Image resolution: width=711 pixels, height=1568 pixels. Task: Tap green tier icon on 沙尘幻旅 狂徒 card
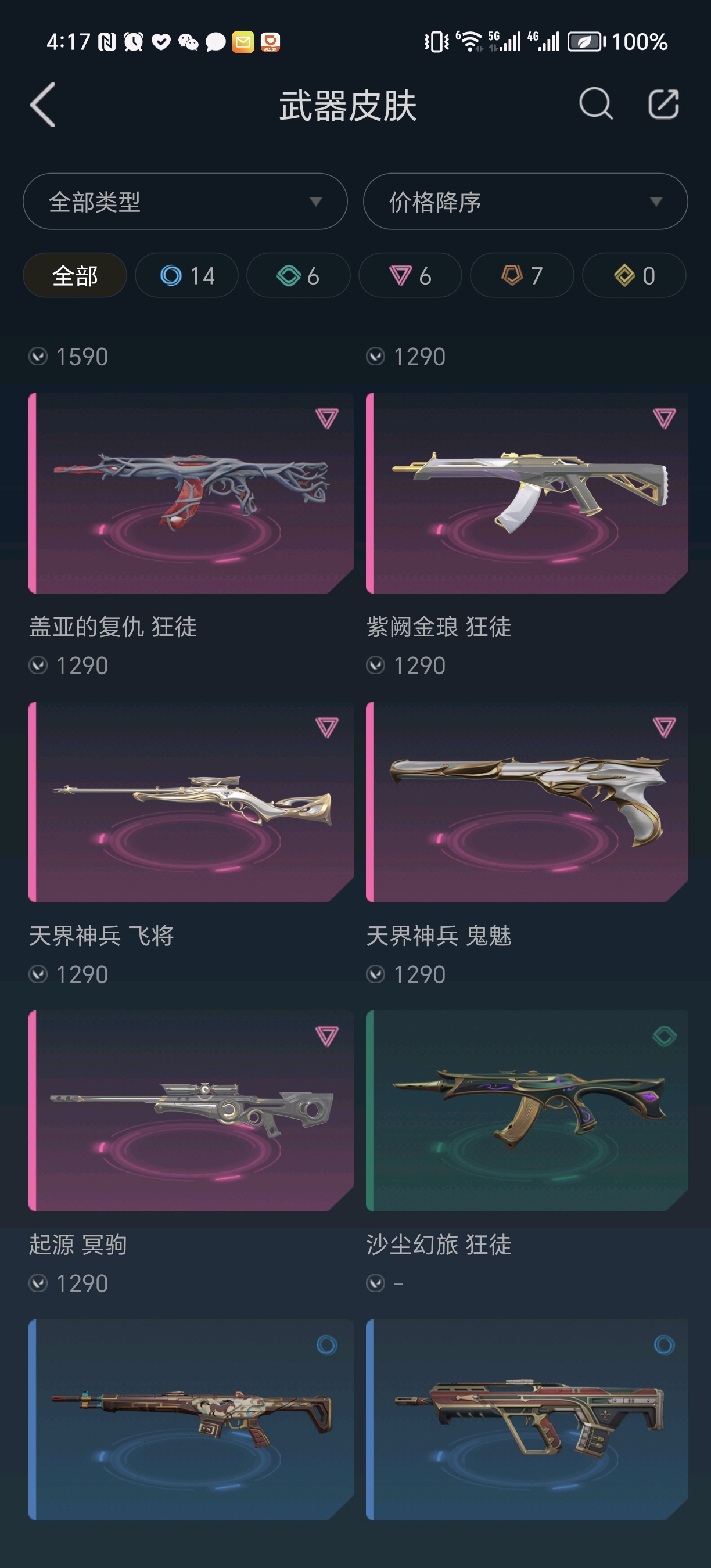(664, 1036)
